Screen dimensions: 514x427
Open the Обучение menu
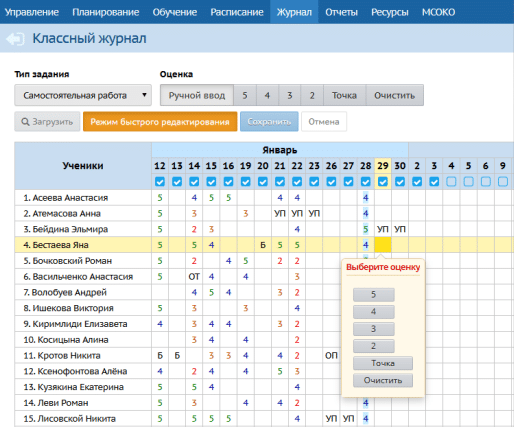tap(175, 12)
